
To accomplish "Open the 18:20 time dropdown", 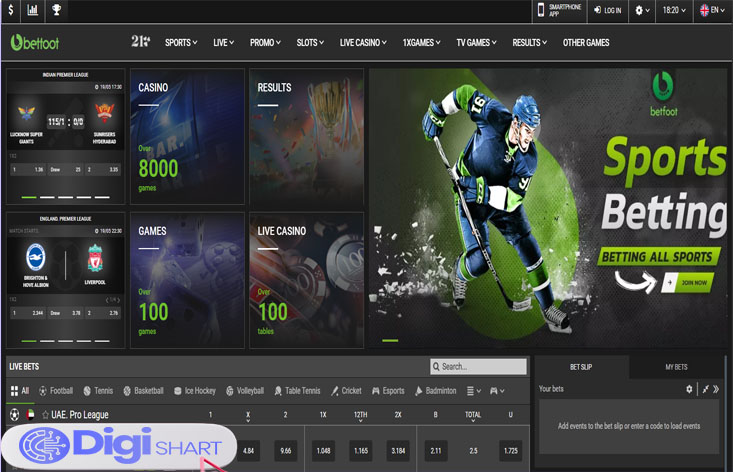I will tap(674, 10).
